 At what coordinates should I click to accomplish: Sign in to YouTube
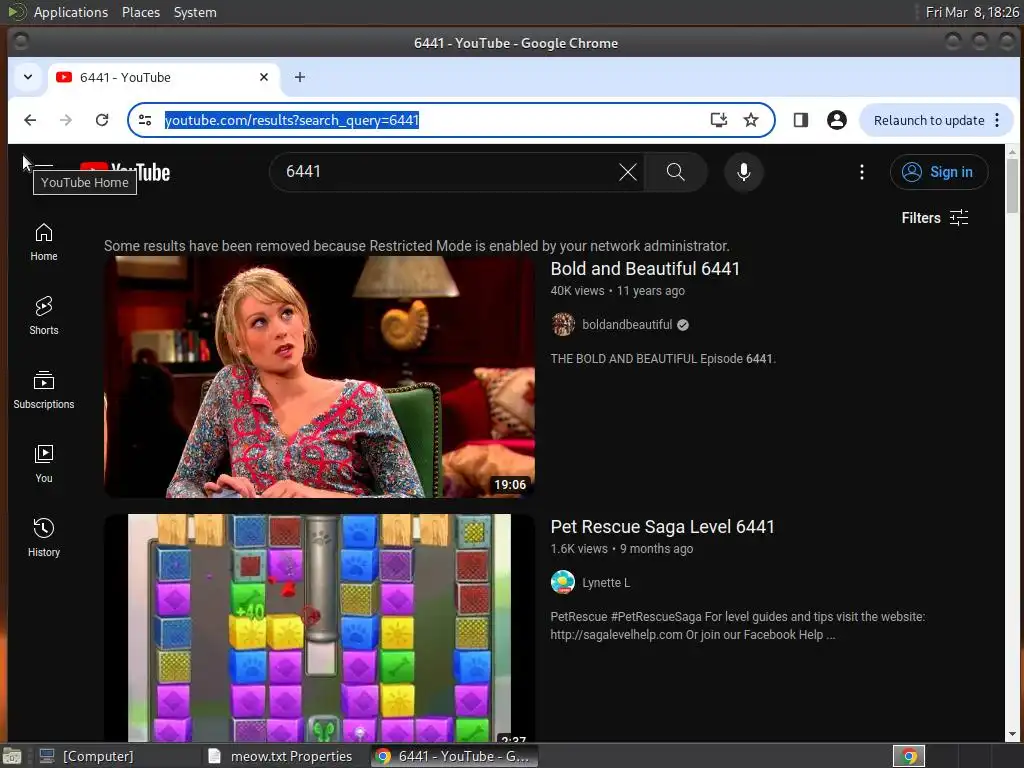click(938, 172)
